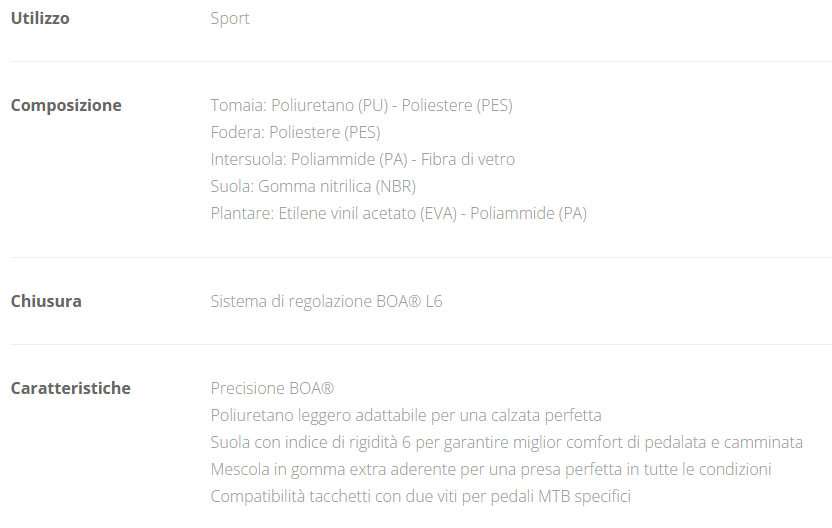Image resolution: width=832 pixels, height=528 pixels.
Task: Click the Fodera Poliestere line
Action: tap(295, 132)
